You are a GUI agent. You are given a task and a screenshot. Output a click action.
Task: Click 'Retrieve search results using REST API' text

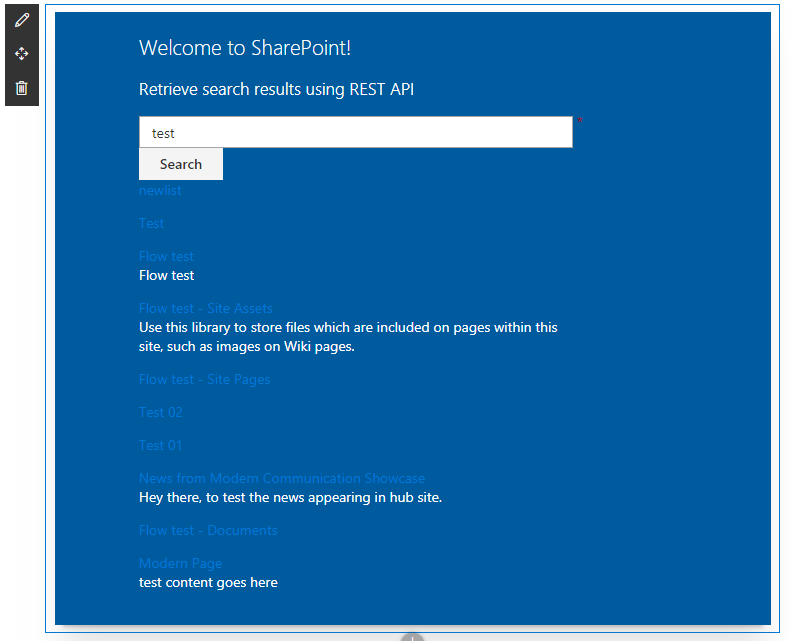pos(276,90)
